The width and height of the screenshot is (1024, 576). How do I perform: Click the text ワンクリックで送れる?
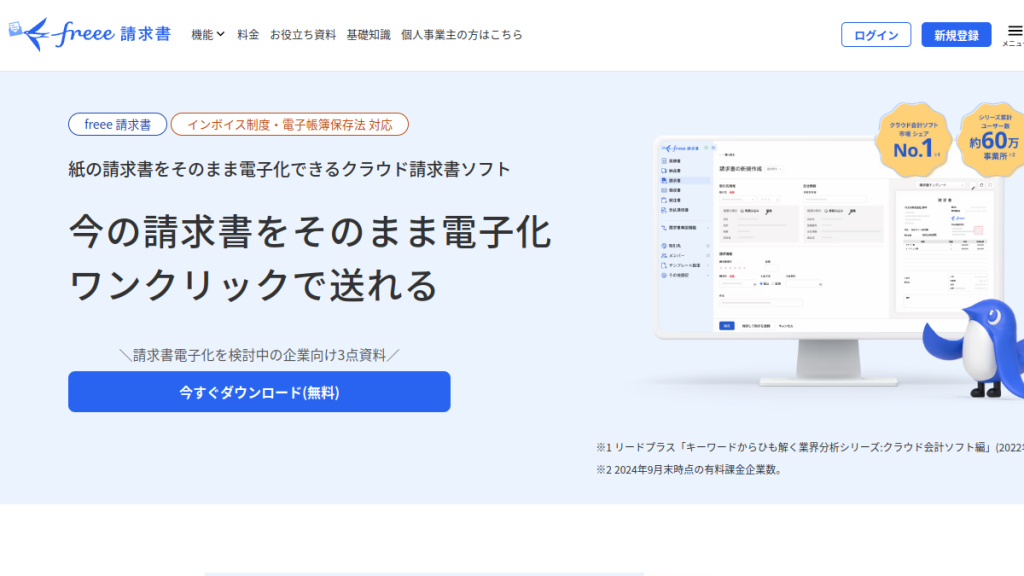tap(253, 285)
